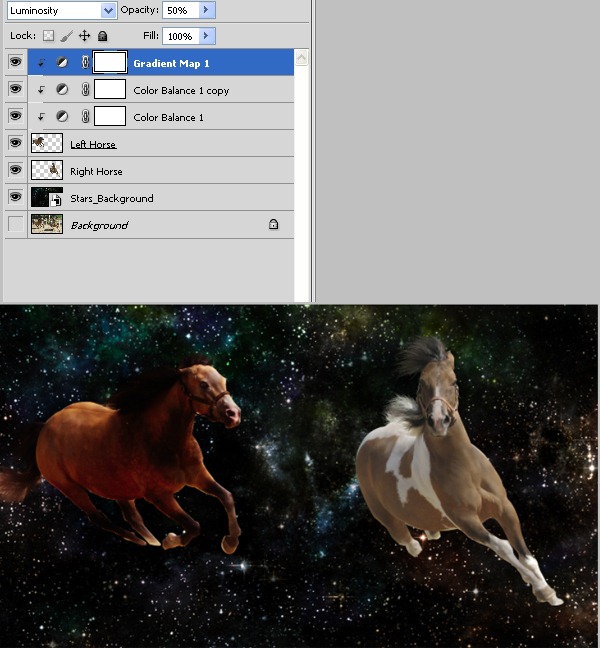This screenshot has width=600, height=648.
Task: Click the Background layer lock icon
Action: pyautogui.click(x=274, y=224)
